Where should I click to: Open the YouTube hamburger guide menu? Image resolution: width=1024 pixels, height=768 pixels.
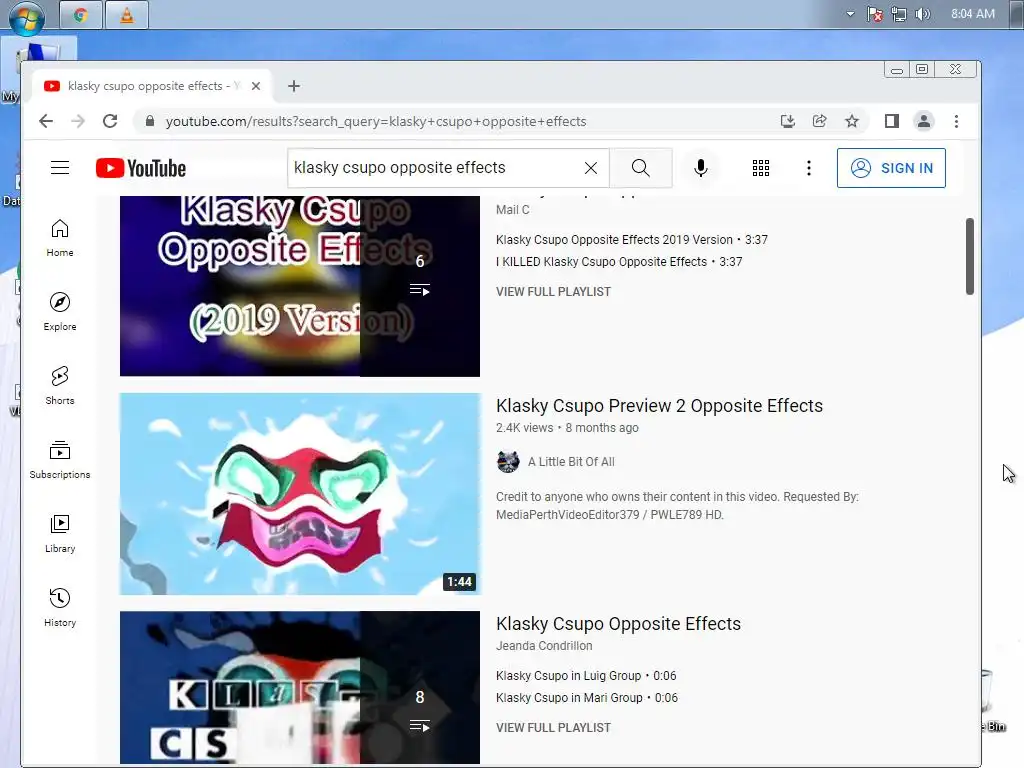(x=60, y=168)
